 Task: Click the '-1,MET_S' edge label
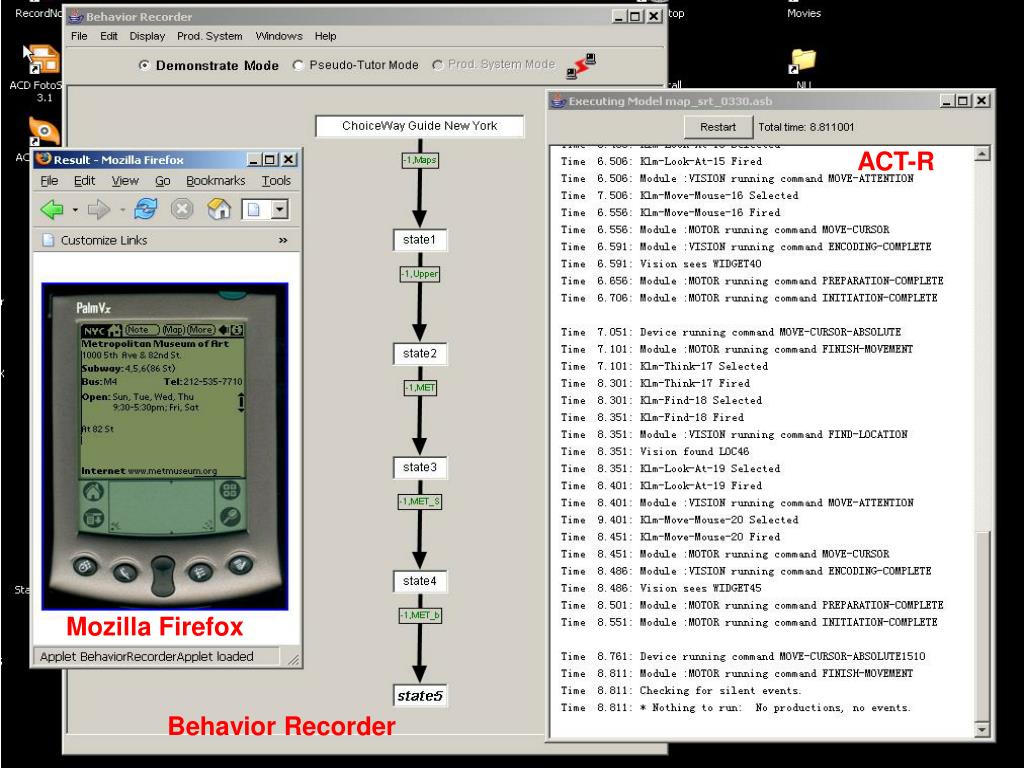point(420,501)
